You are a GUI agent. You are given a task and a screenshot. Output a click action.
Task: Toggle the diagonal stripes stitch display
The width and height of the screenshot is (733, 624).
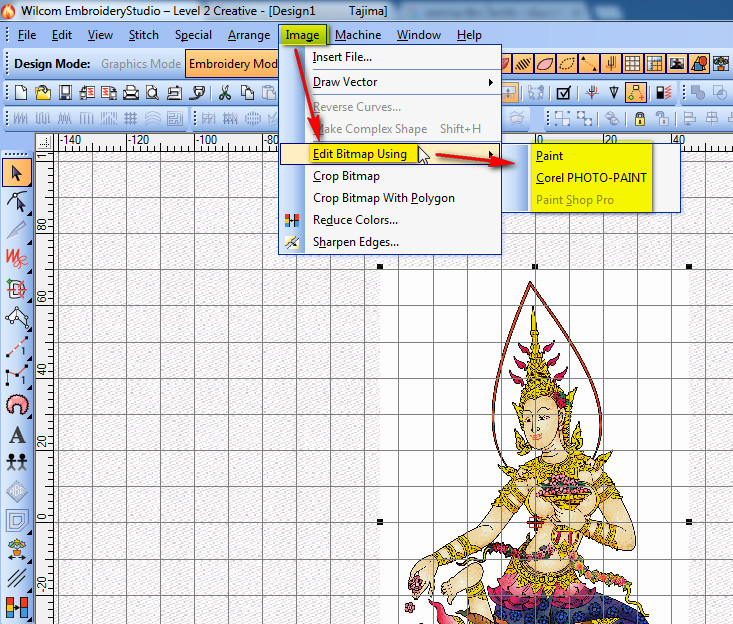click(522, 64)
